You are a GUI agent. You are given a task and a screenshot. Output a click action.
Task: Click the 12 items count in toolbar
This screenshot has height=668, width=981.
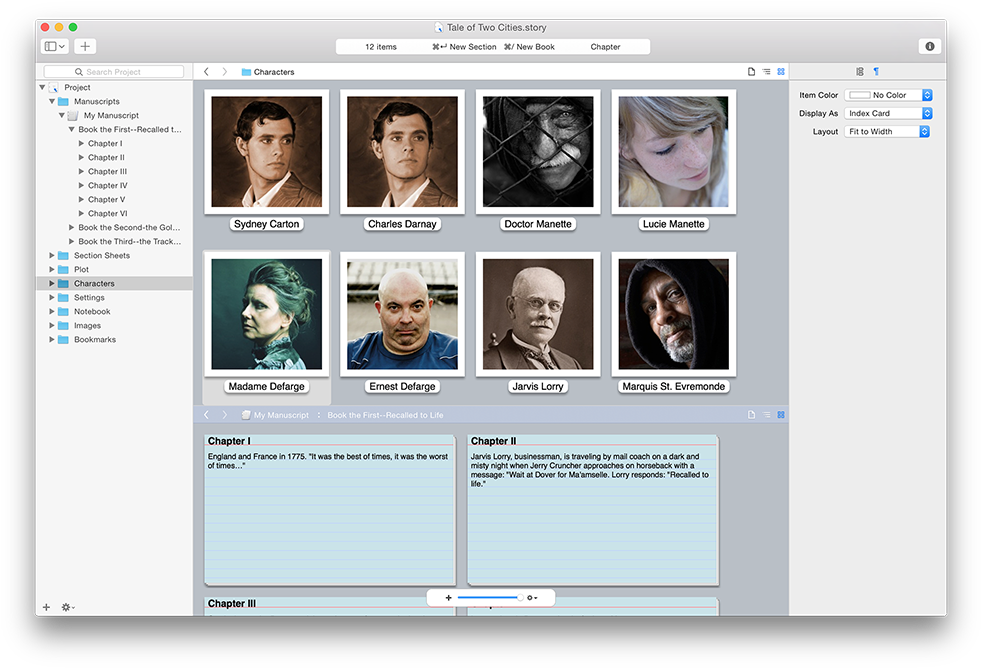[x=381, y=47]
